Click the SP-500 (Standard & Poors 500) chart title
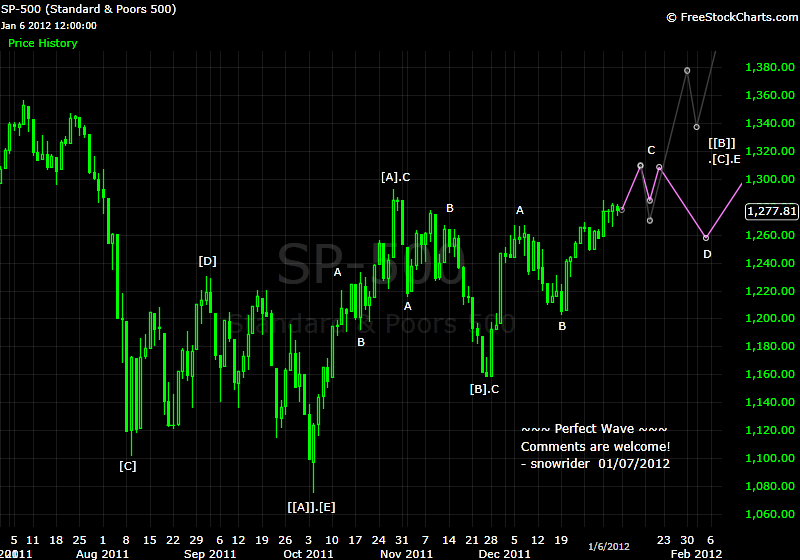 [88, 9]
